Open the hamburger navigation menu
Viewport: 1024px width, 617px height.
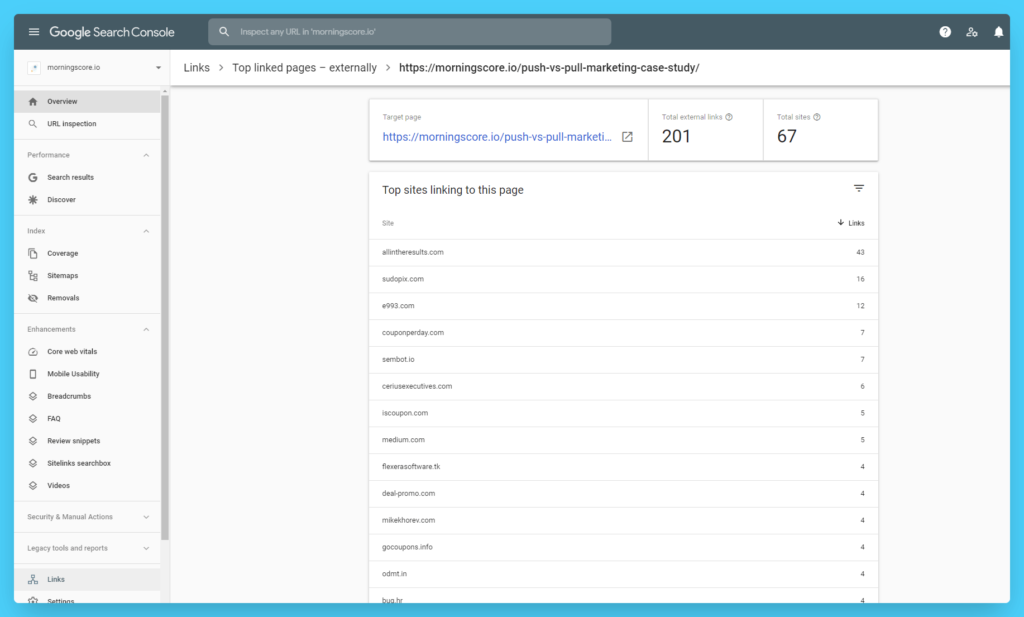(x=33, y=31)
